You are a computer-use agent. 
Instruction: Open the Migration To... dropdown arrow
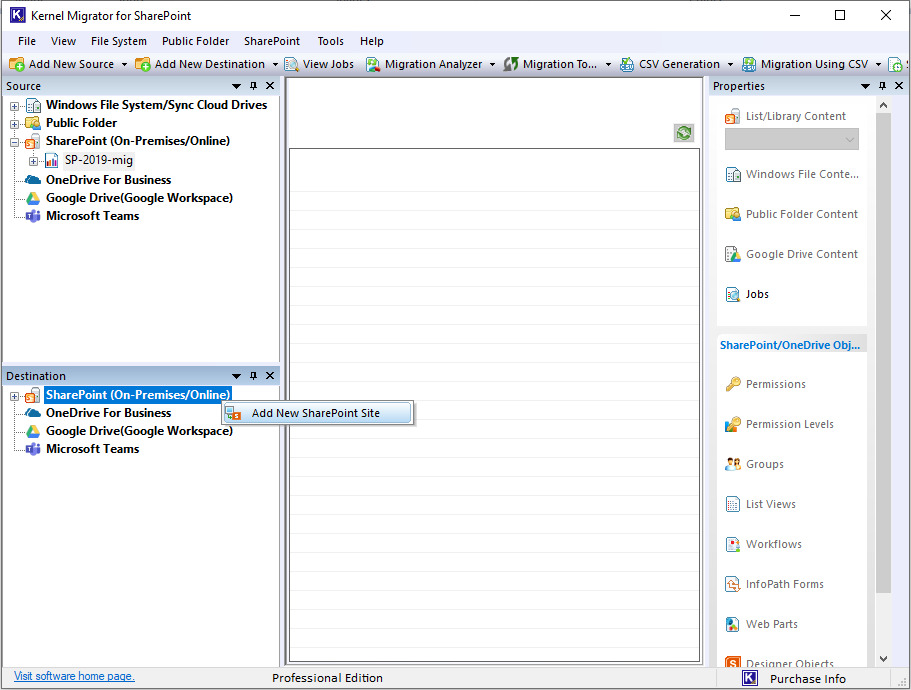click(x=608, y=64)
